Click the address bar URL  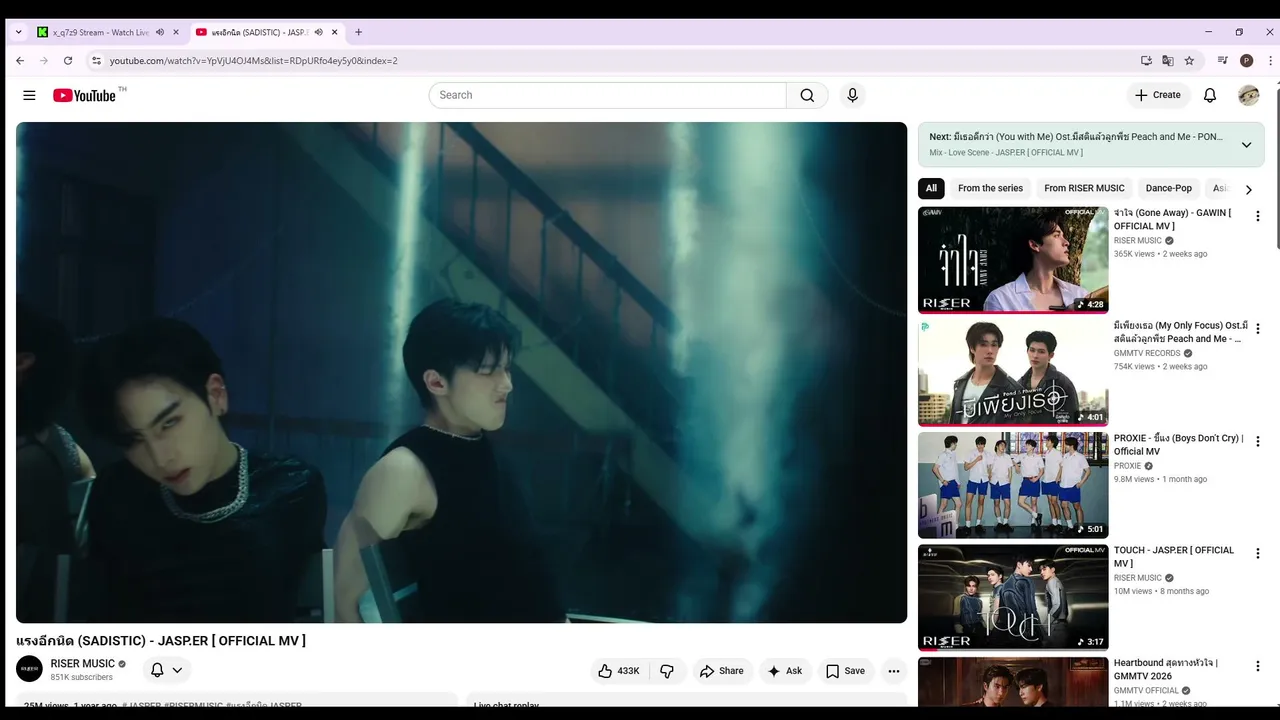coord(254,61)
